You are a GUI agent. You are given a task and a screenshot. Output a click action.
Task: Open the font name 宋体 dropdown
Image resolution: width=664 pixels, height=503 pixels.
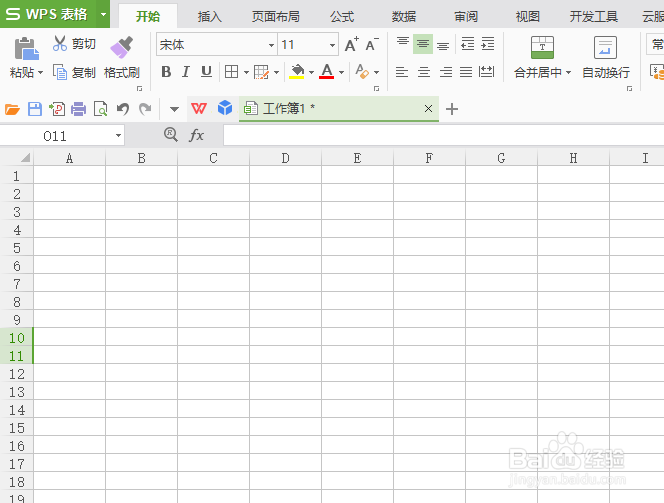[271, 45]
